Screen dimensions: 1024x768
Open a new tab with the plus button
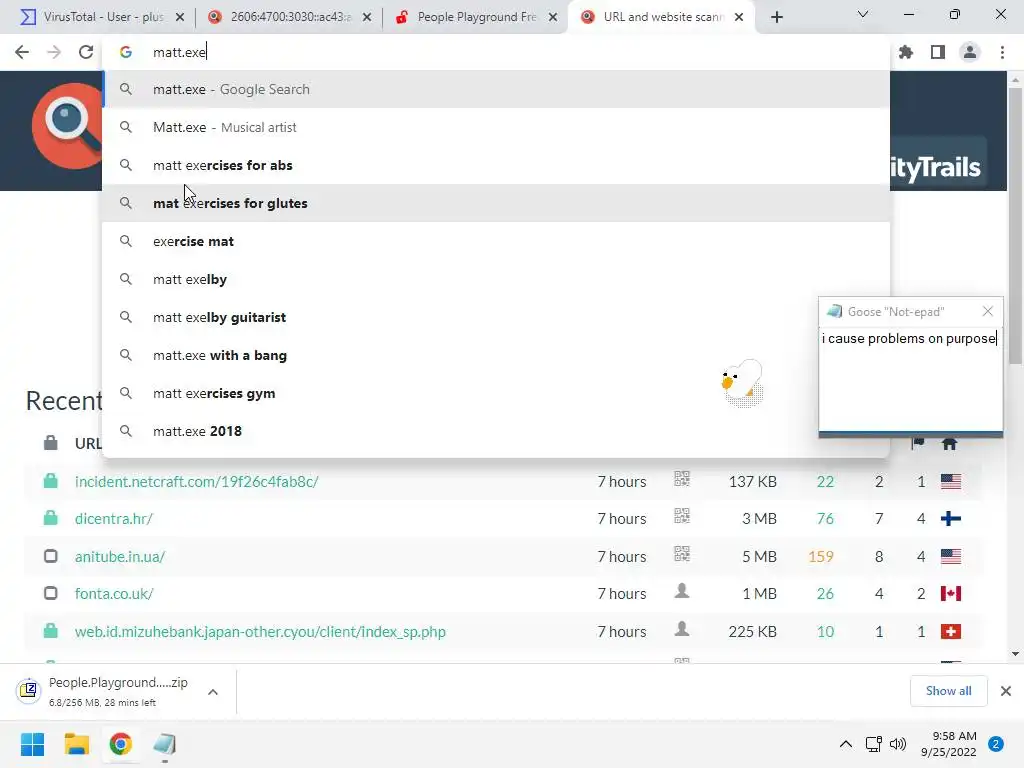(x=776, y=18)
